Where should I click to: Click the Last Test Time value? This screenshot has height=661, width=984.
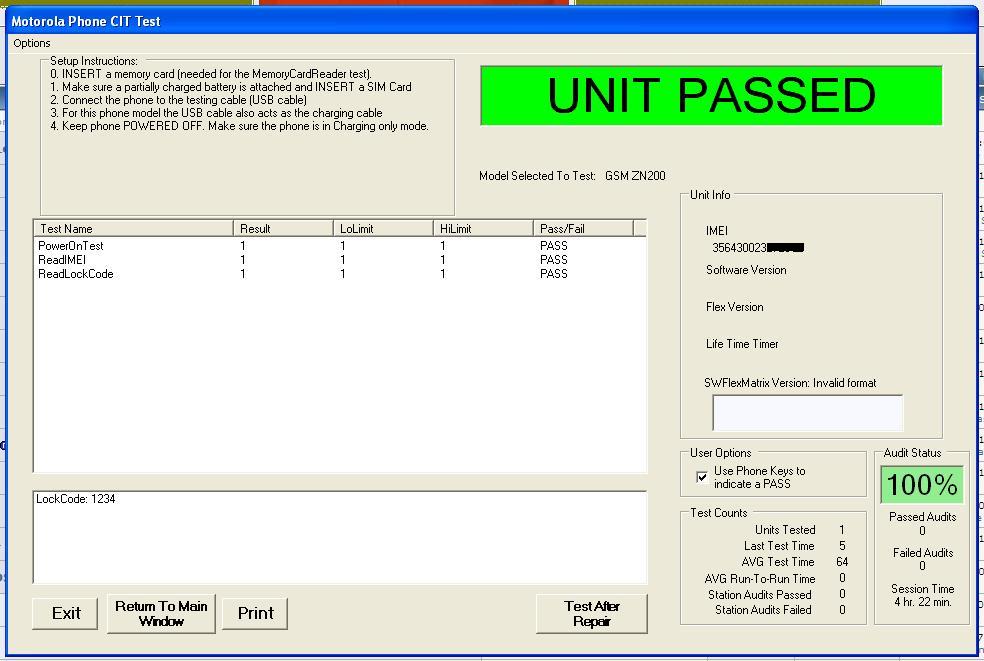click(x=842, y=546)
